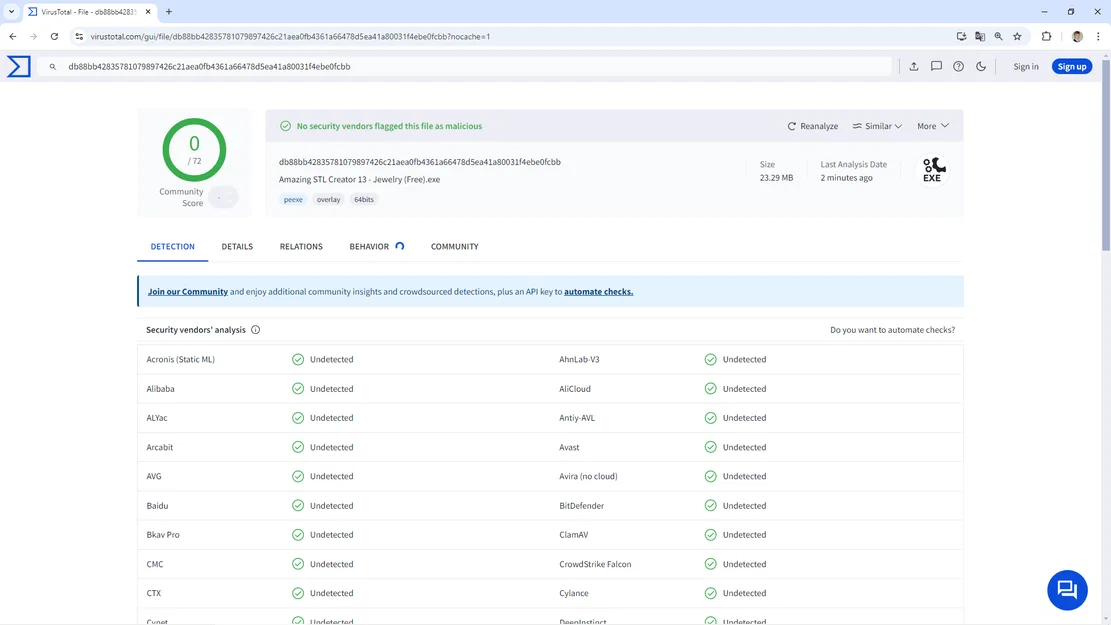
Task: Bookmark this page with star icon
Action: [1017, 36]
